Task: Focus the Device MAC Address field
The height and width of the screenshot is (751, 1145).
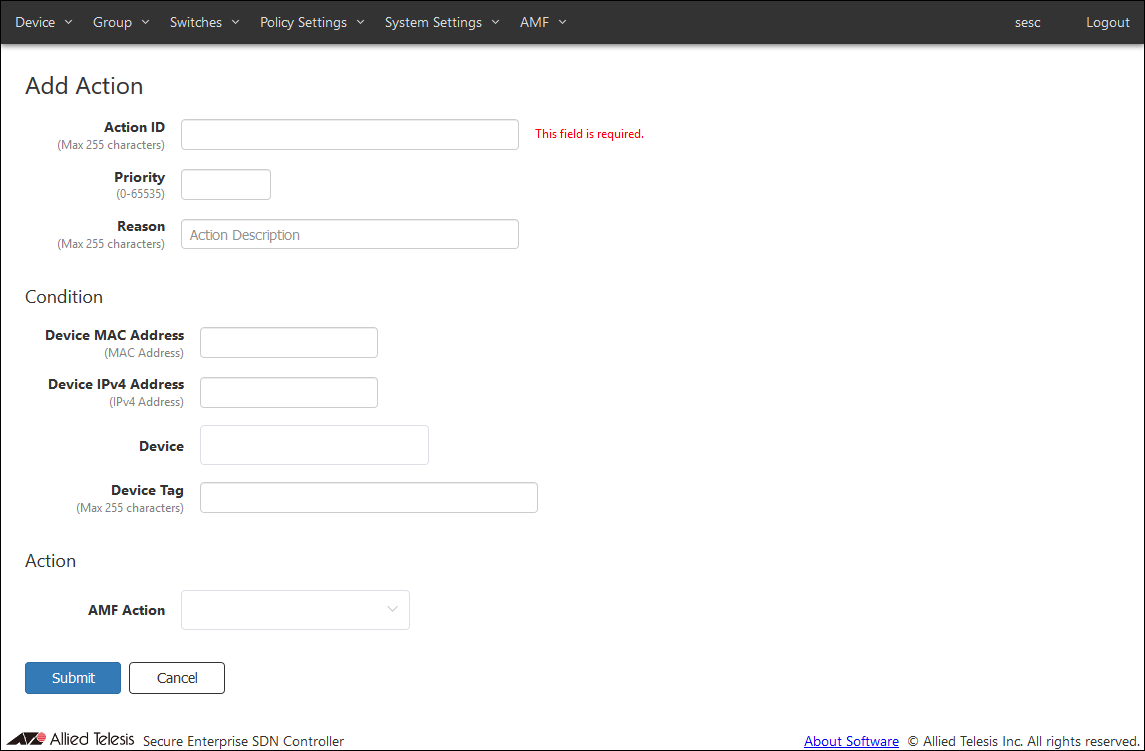Action: point(288,343)
